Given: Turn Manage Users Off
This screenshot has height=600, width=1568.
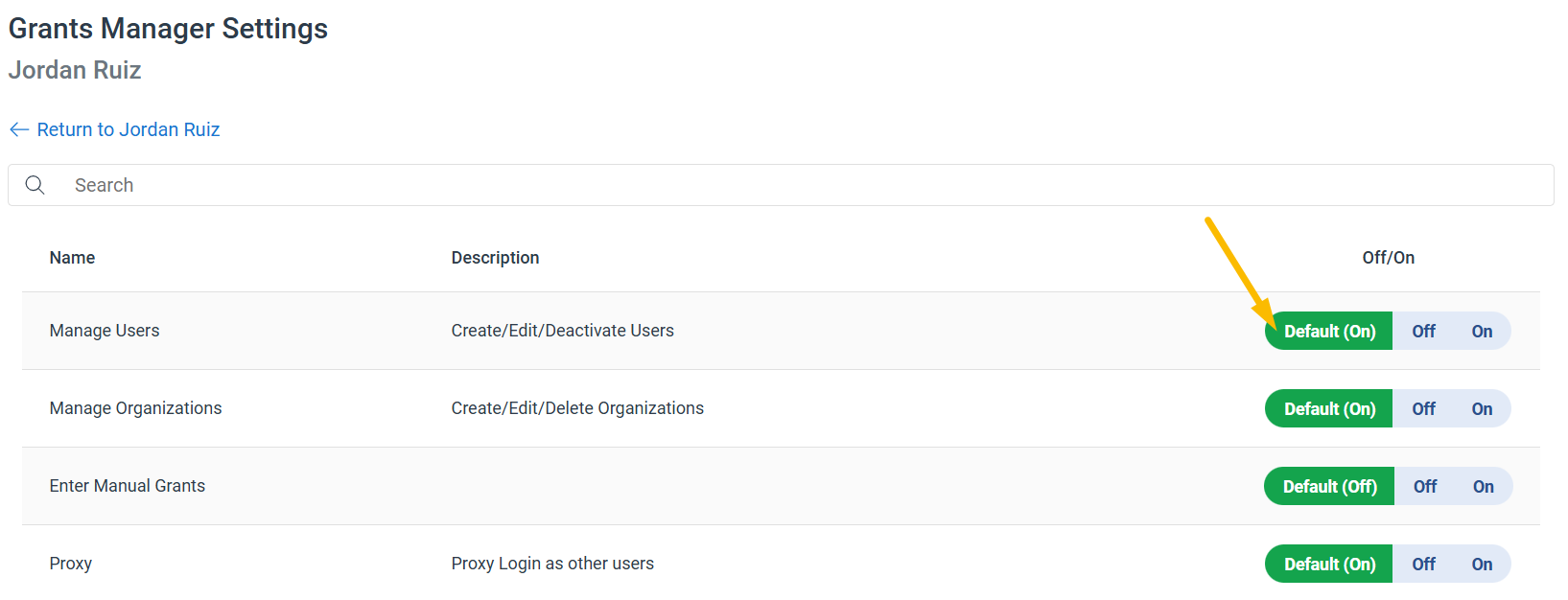Looking at the screenshot, I should click(x=1423, y=331).
